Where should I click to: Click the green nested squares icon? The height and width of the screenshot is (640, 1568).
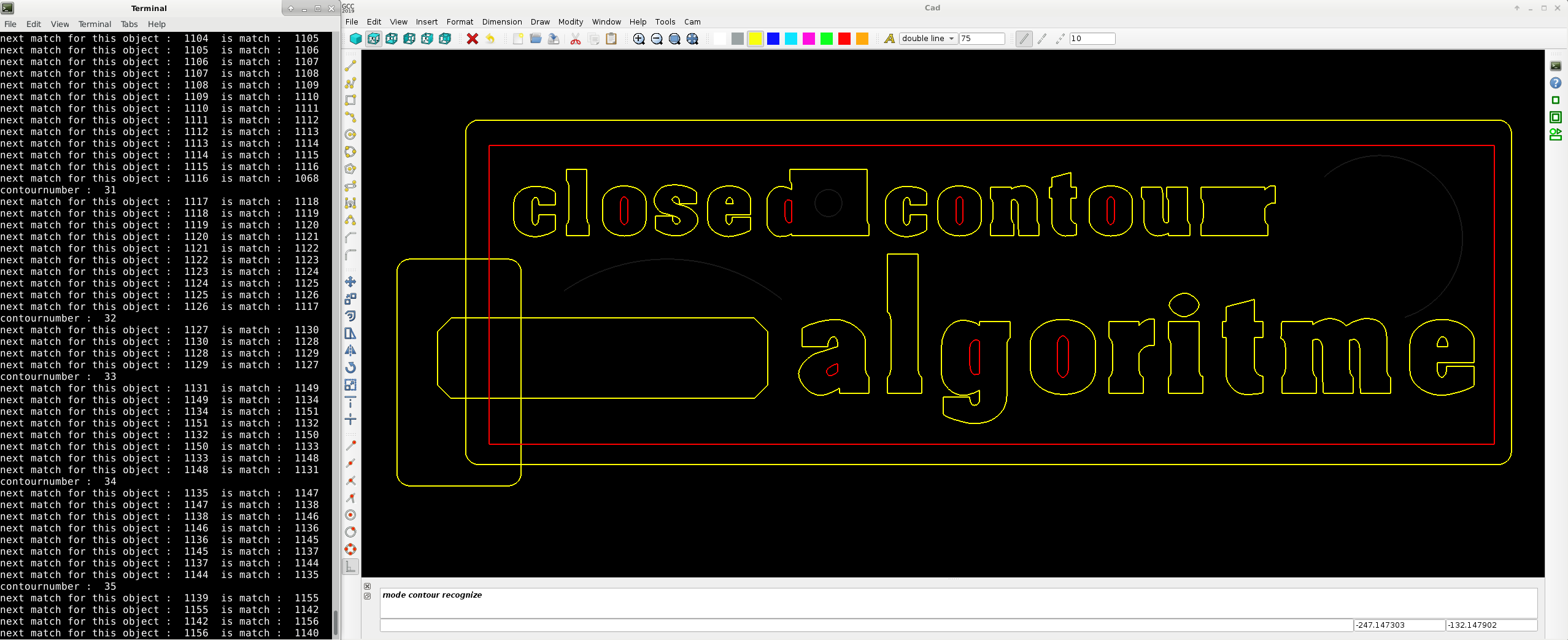1556,117
